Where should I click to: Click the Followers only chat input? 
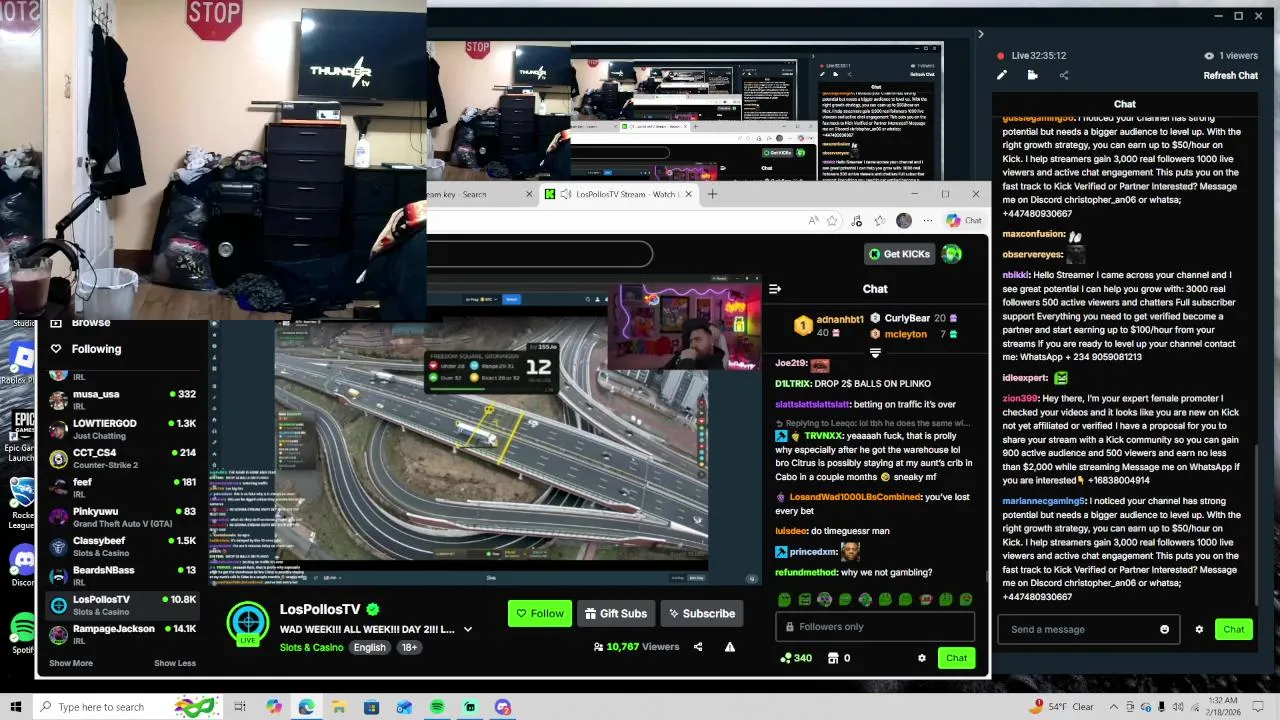click(875, 627)
